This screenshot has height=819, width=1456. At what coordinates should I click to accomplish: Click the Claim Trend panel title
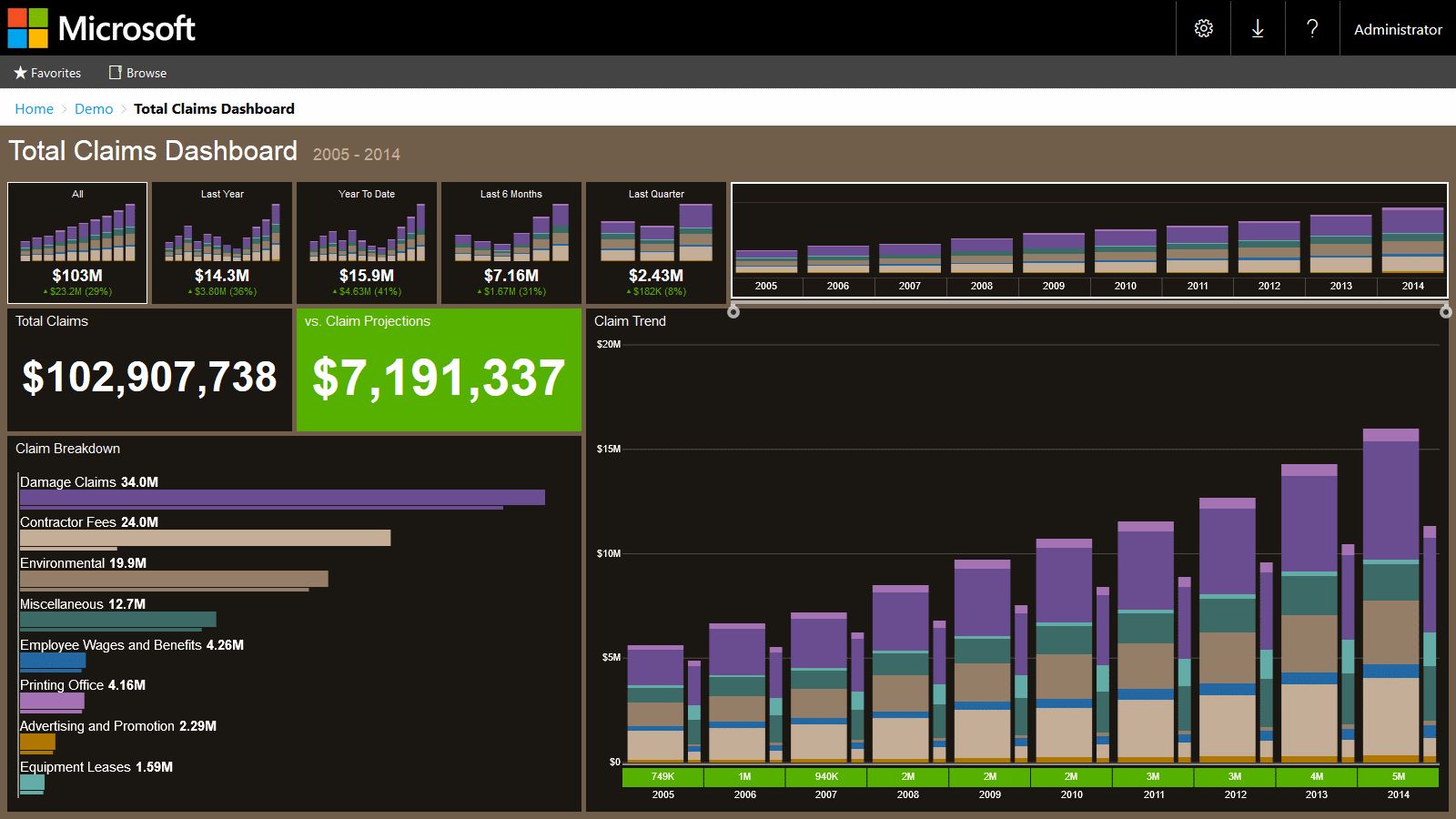point(630,321)
